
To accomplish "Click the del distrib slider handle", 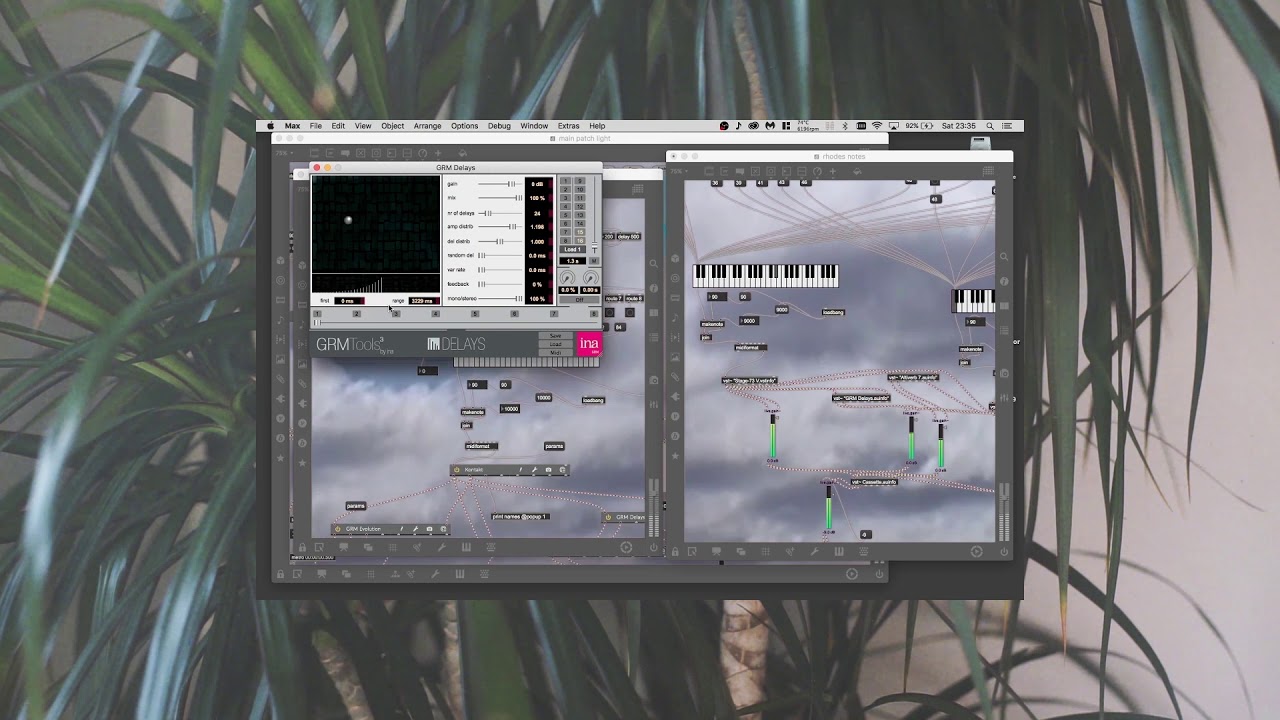I will (500, 241).
